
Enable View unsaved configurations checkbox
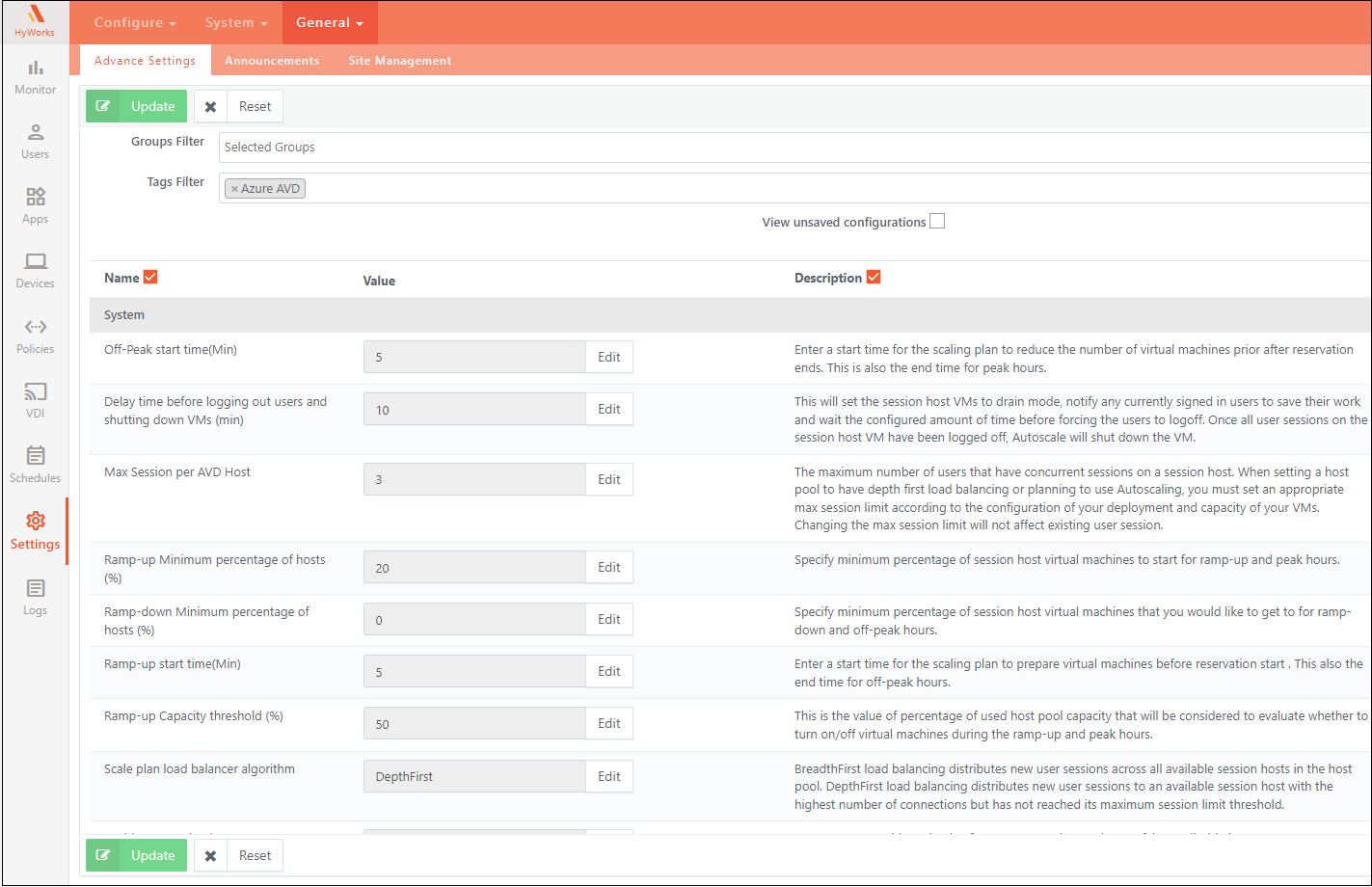coord(937,222)
